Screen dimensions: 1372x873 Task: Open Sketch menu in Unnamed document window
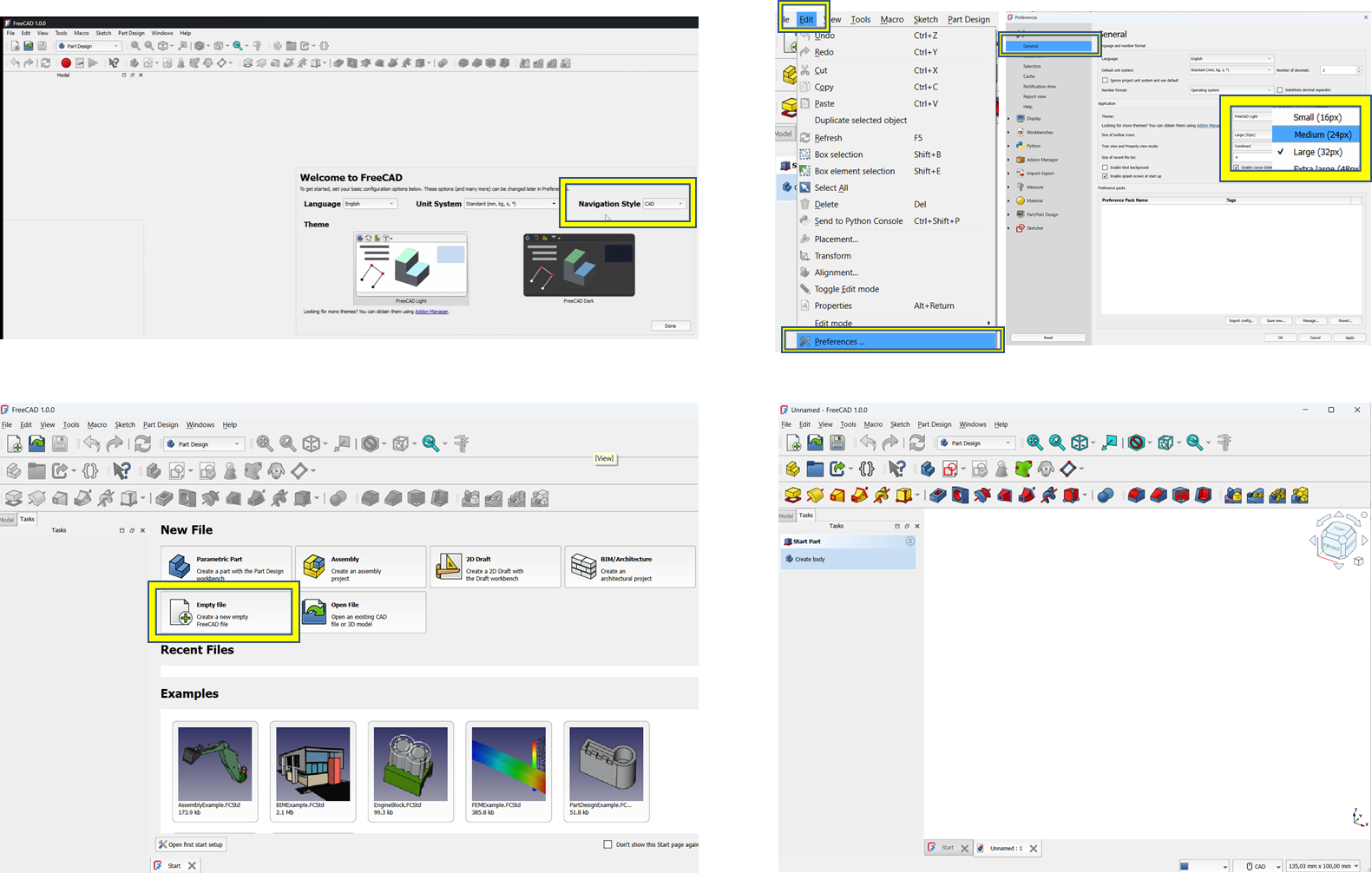point(900,424)
